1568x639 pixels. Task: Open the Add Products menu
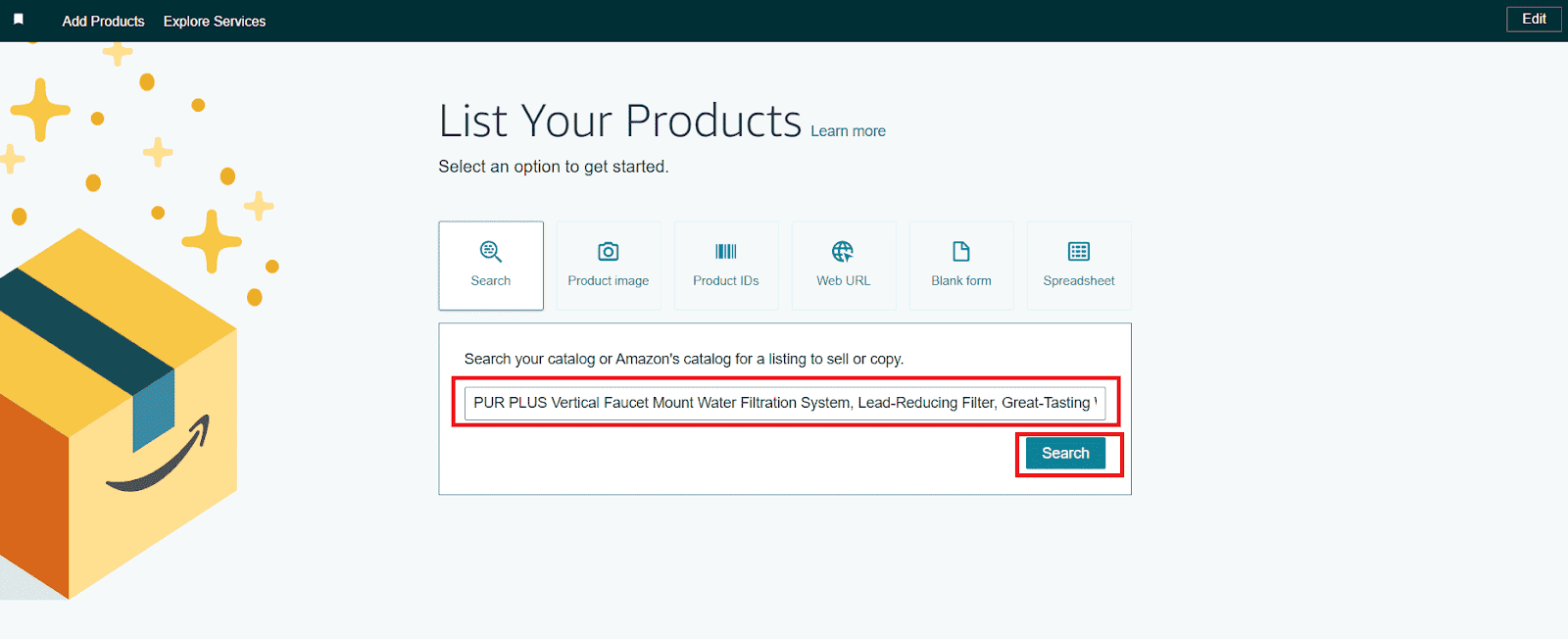(103, 21)
